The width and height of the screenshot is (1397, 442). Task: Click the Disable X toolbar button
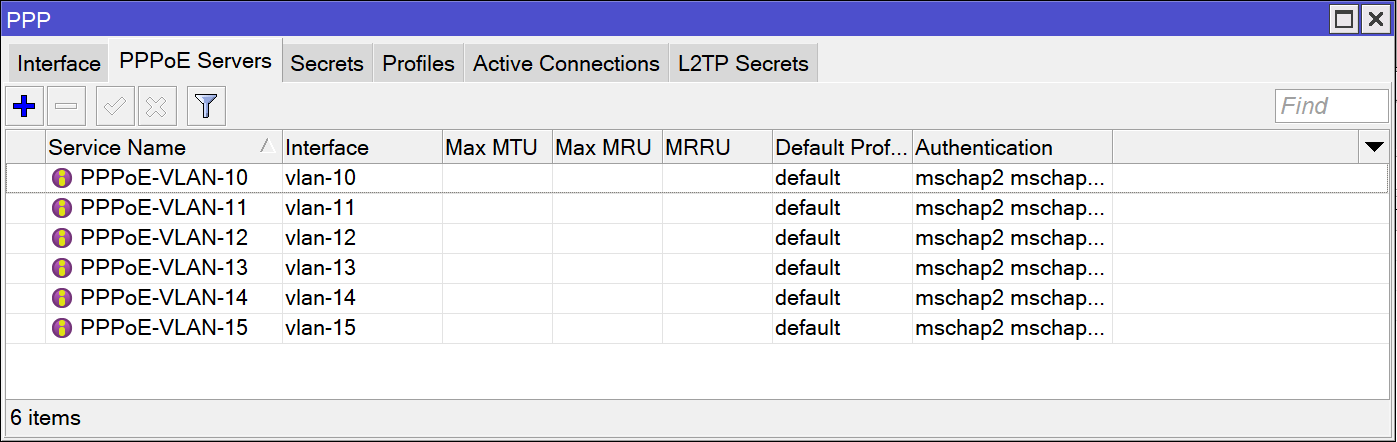click(156, 105)
